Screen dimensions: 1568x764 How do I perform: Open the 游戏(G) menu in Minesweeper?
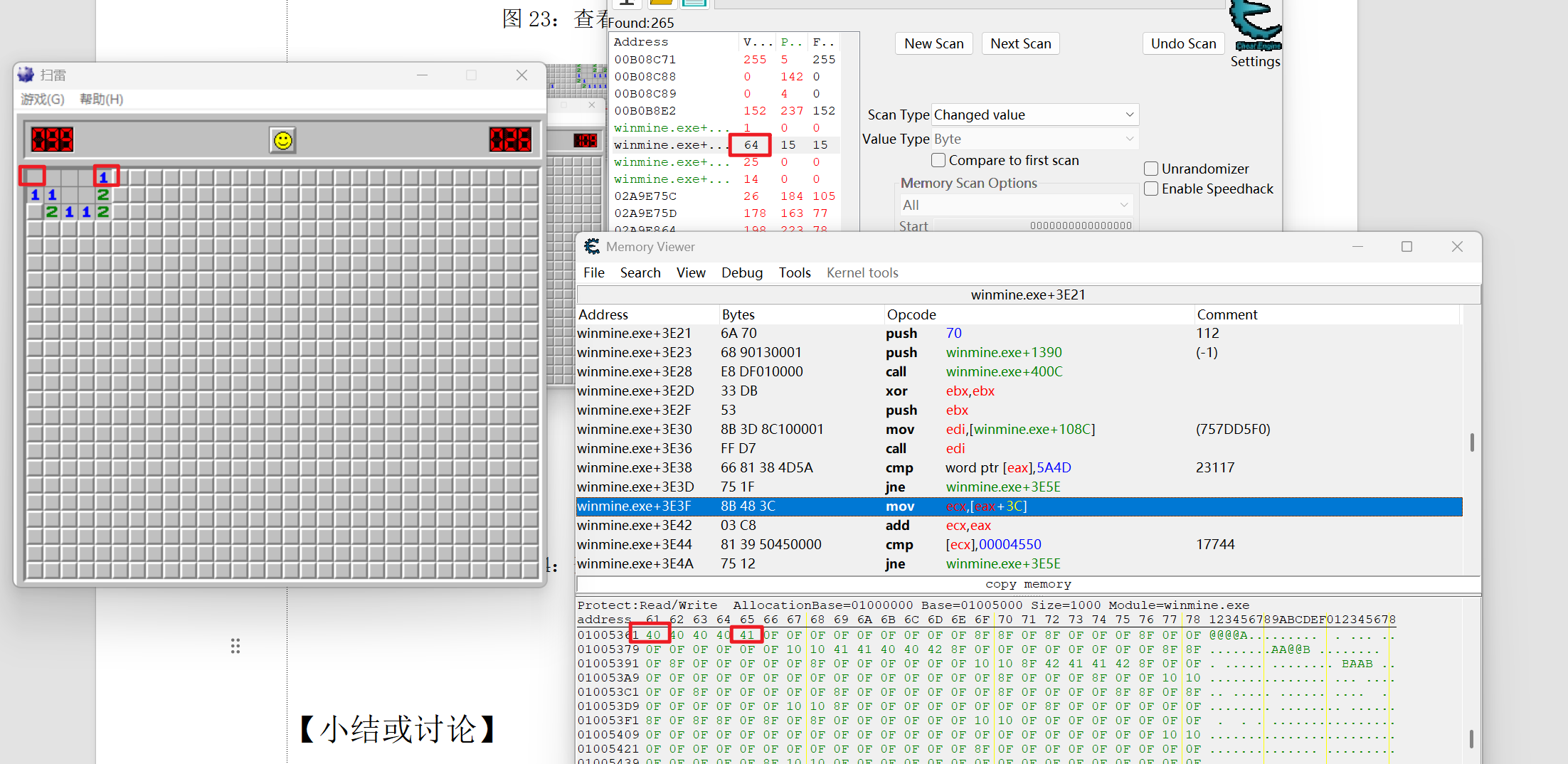click(43, 99)
